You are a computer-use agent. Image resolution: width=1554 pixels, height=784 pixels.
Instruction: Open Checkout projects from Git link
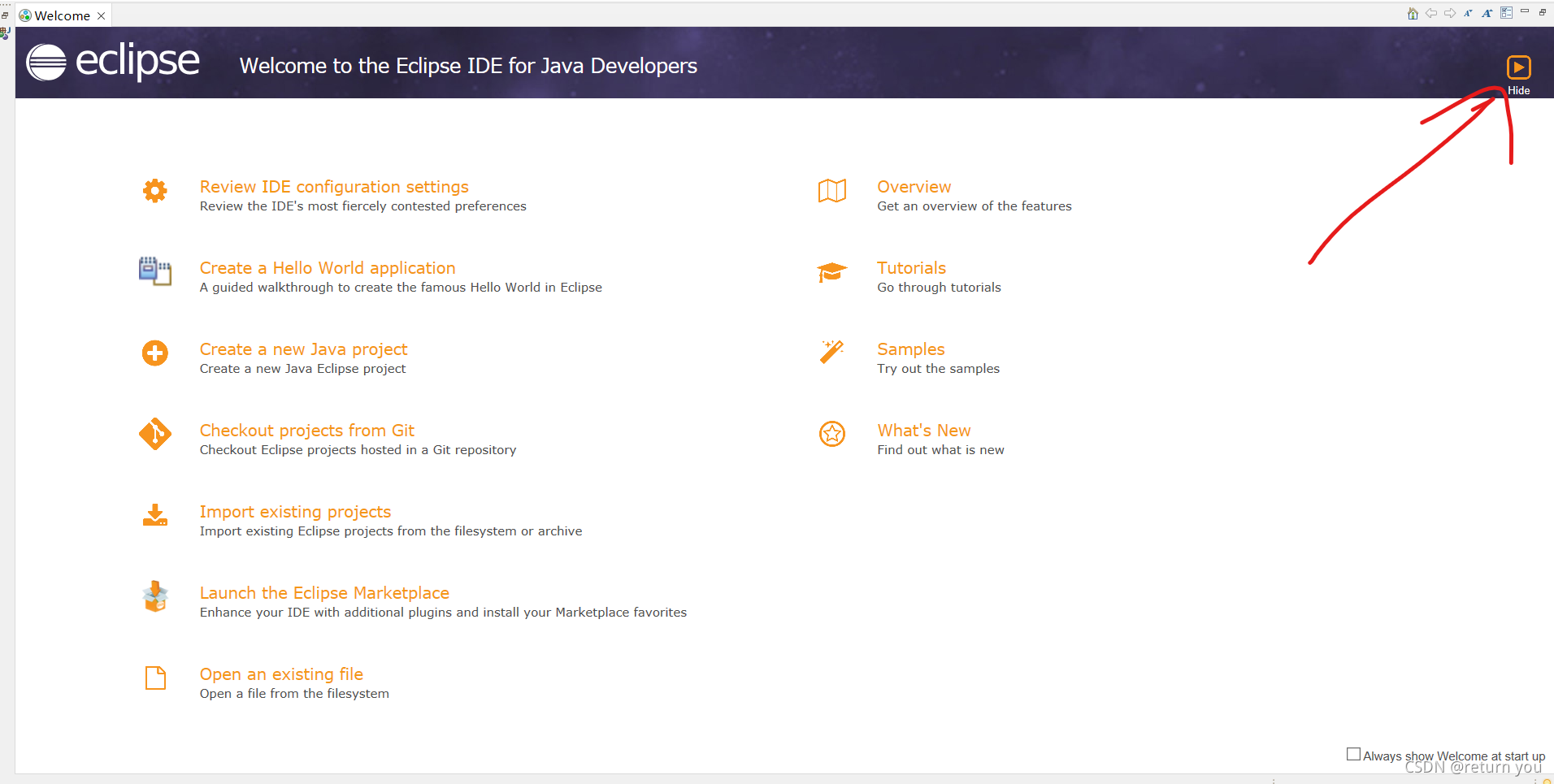click(307, 431)
